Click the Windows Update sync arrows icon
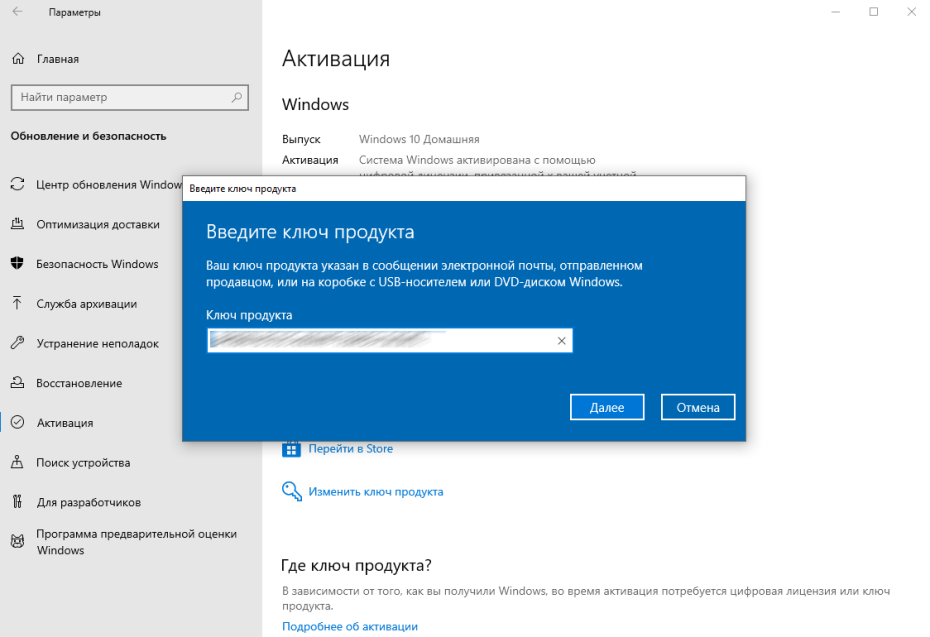The height and width of the screenshot is (637, 930). point(18,184)
